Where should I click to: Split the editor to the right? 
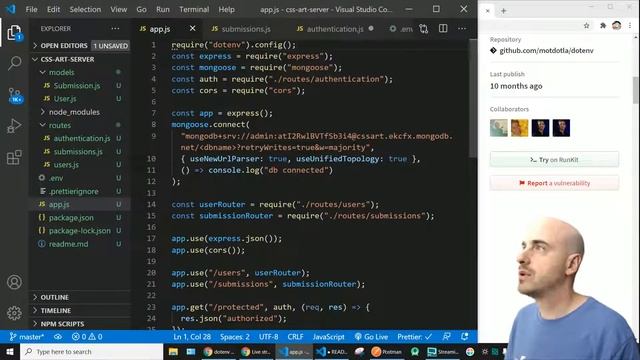click(x=443, y=29)
